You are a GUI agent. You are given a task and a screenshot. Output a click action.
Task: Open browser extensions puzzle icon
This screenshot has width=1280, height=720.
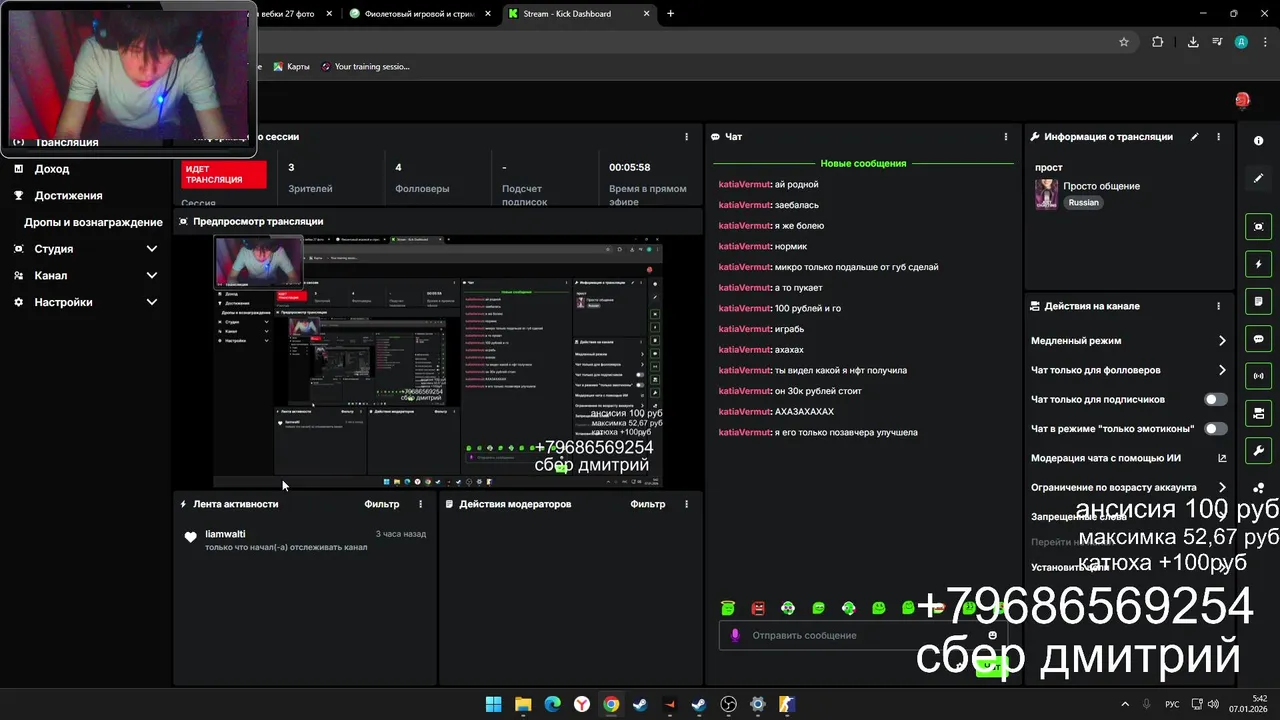click(1158, 42)
